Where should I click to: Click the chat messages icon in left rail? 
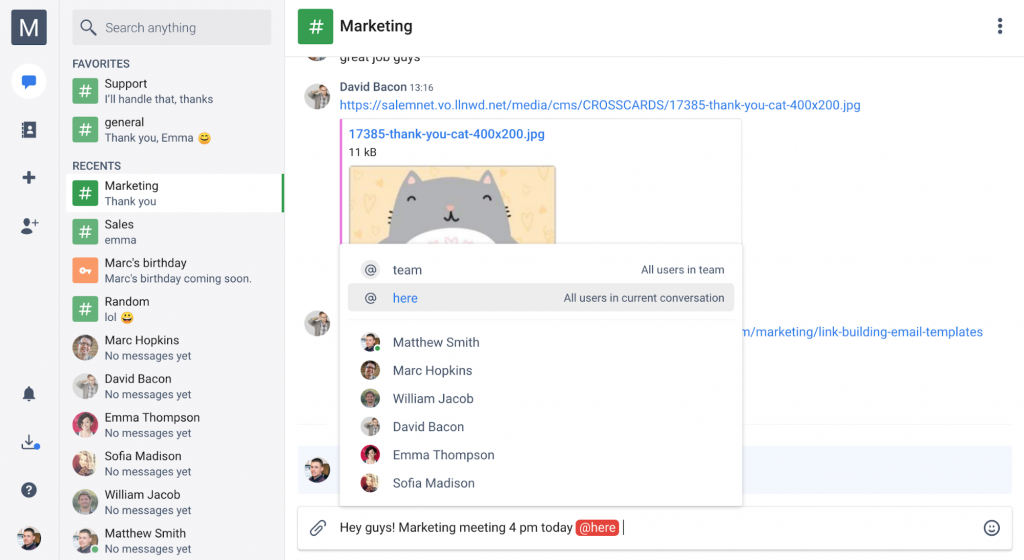tap(29, 81)
